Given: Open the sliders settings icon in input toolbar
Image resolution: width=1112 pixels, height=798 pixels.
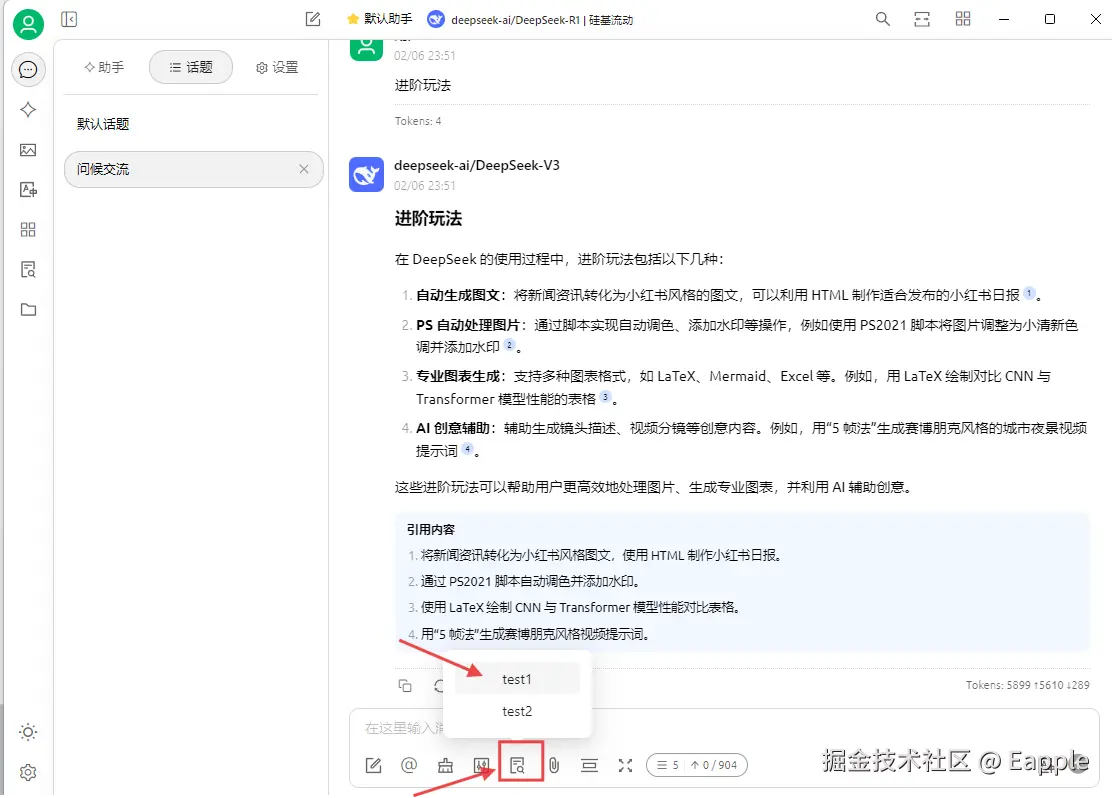Looking at the screenshot, I should [x=482, y=765].
